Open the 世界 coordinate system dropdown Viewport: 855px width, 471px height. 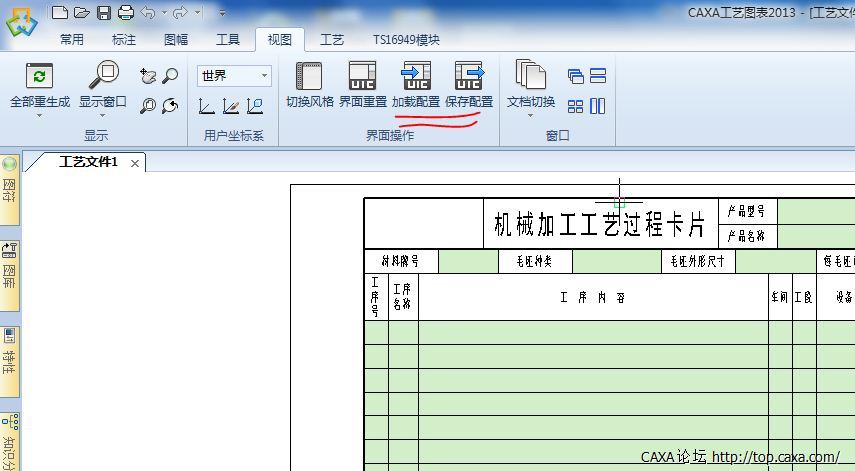(x=264, y=76)
